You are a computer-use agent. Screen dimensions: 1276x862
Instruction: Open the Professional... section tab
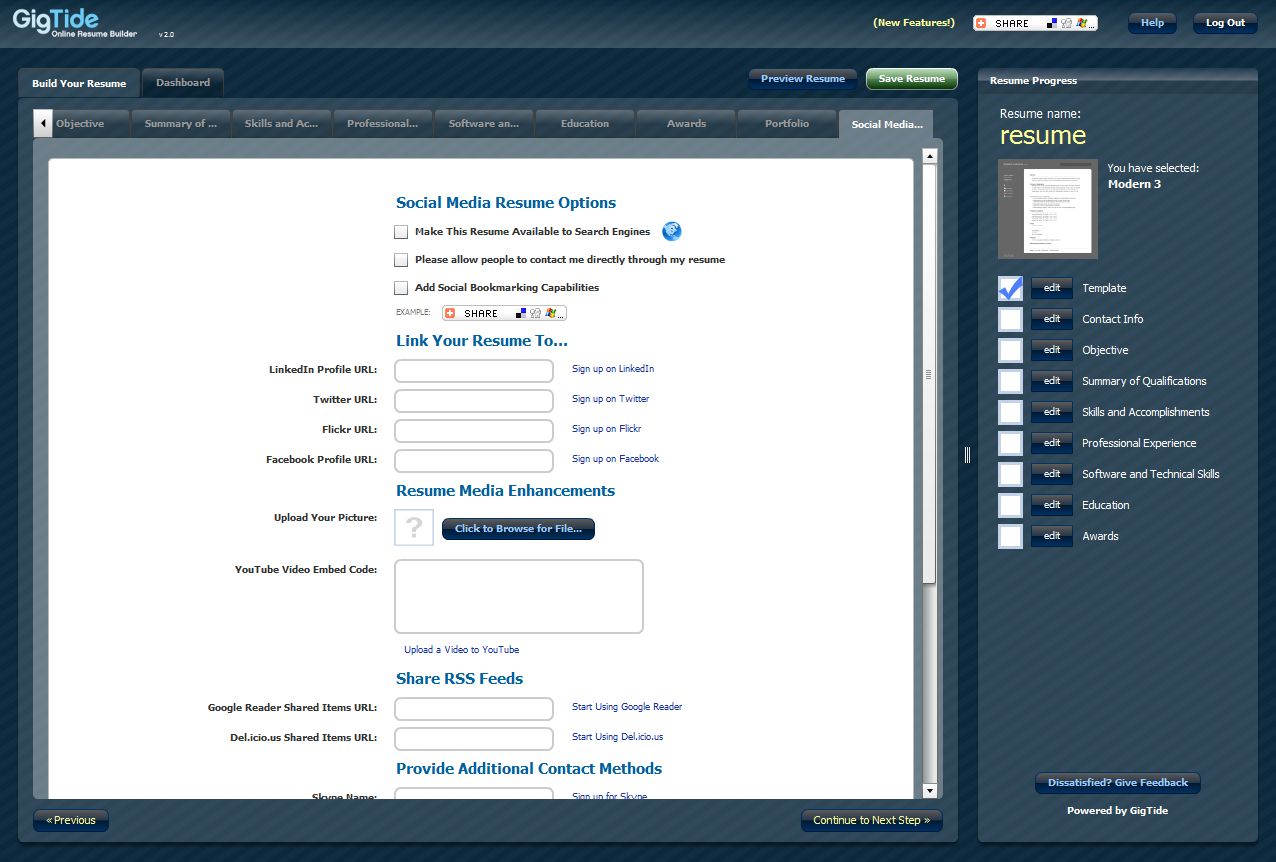coord(383,124)
